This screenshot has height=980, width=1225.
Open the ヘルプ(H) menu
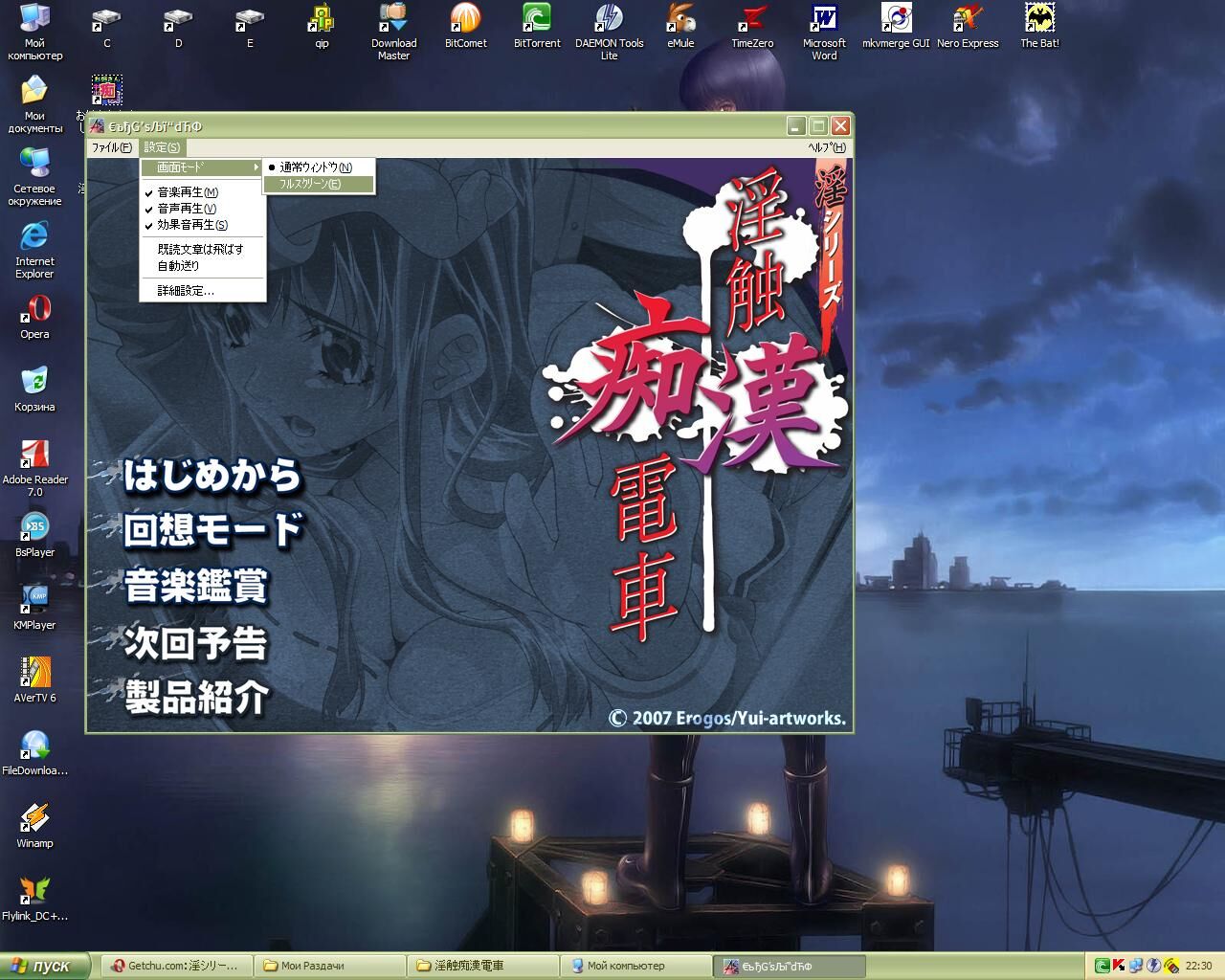[x=826, y=147]
